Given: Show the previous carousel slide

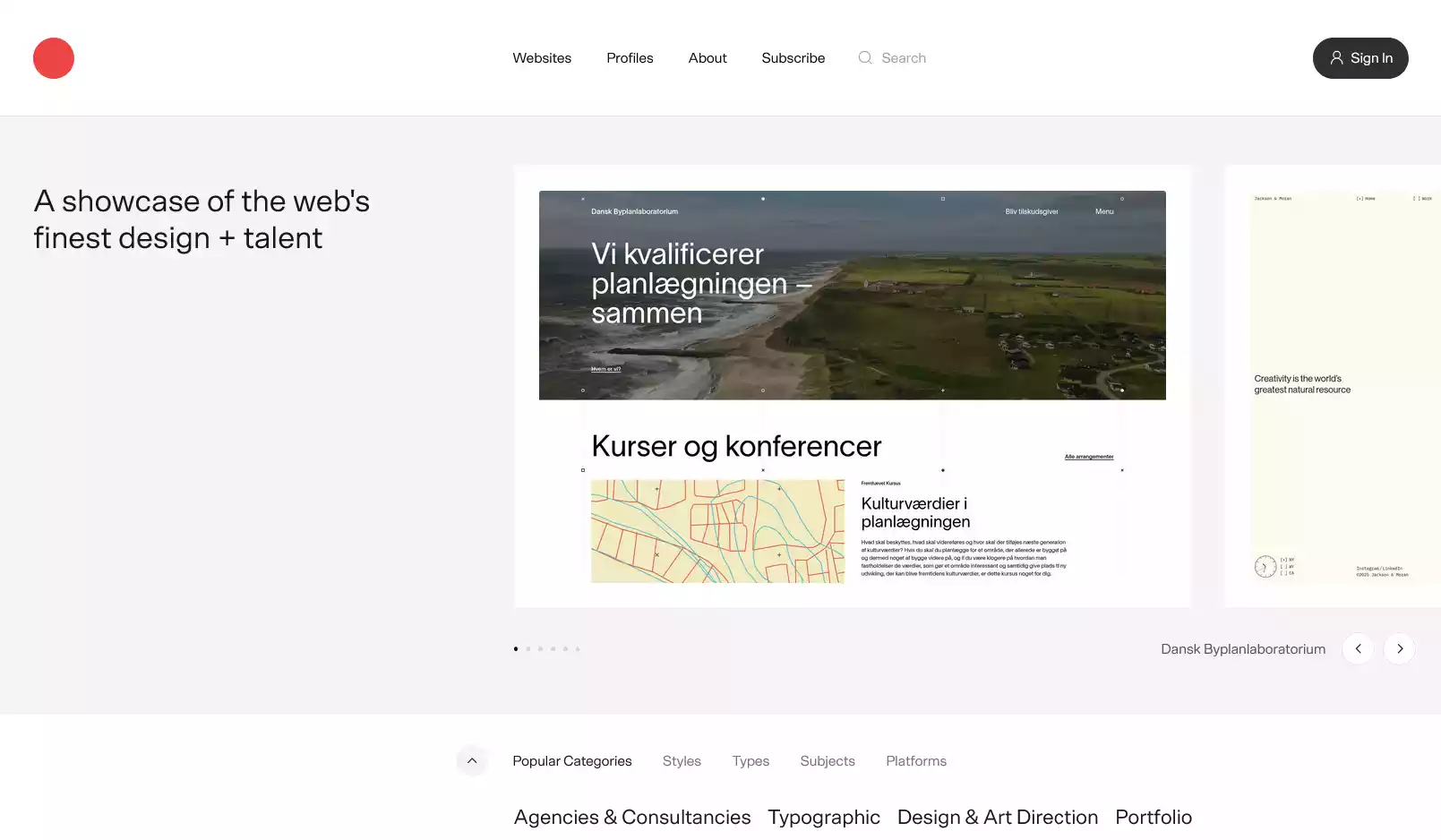Looking at the screenshot, I should [x=1358, y=648].
